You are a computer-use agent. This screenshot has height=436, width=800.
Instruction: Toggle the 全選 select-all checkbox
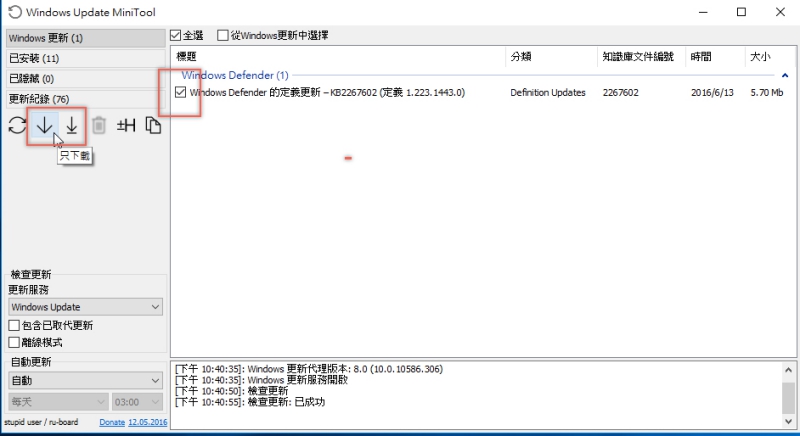pos(176,36)
